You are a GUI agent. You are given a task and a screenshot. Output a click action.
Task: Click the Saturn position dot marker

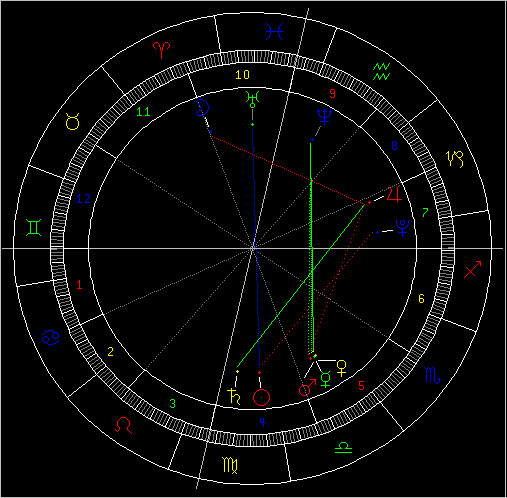point(238,371)
